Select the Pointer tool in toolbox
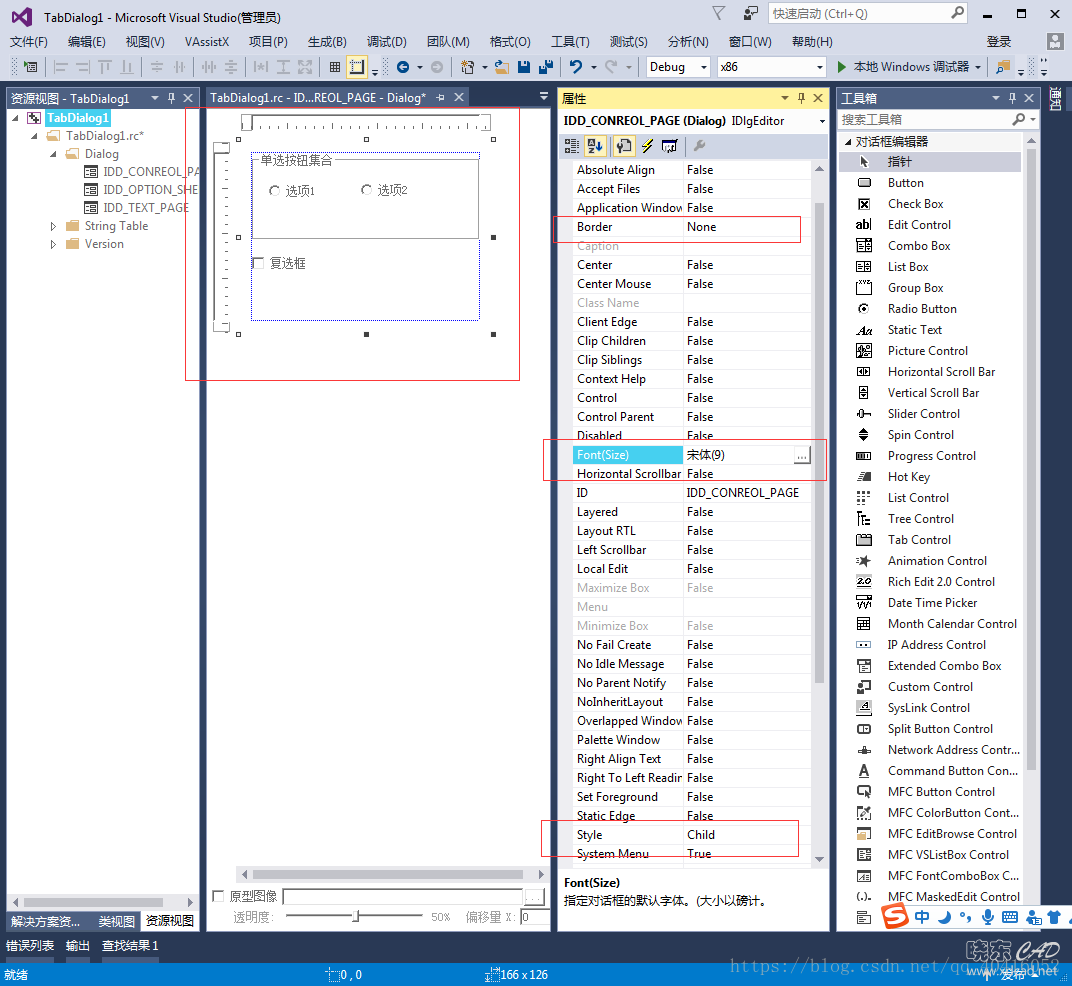Viewport: 1072px width, 986px height. pyautogui.click(x=930, y=162)
